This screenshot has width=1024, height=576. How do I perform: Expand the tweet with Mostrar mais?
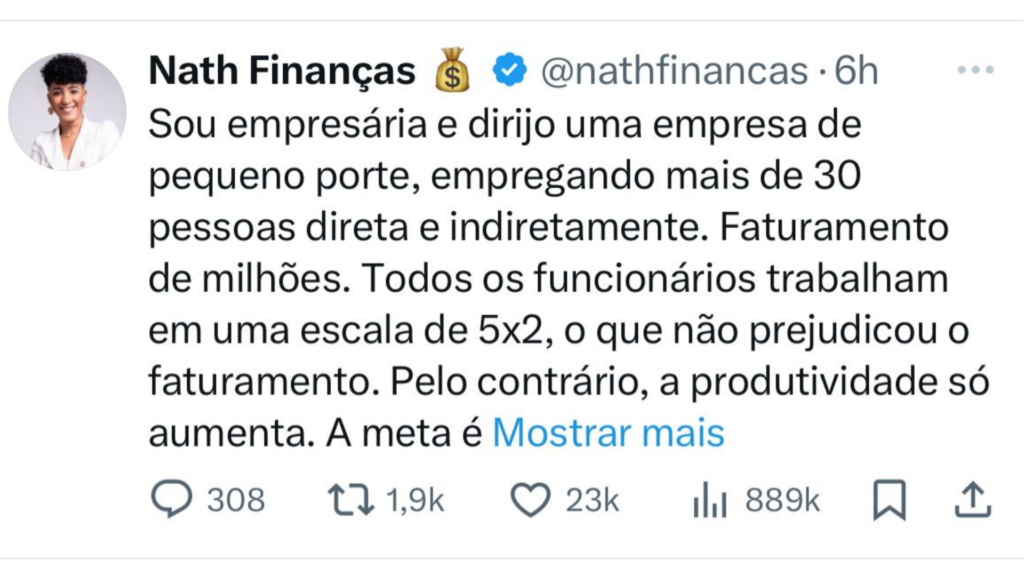pos(608,434)
